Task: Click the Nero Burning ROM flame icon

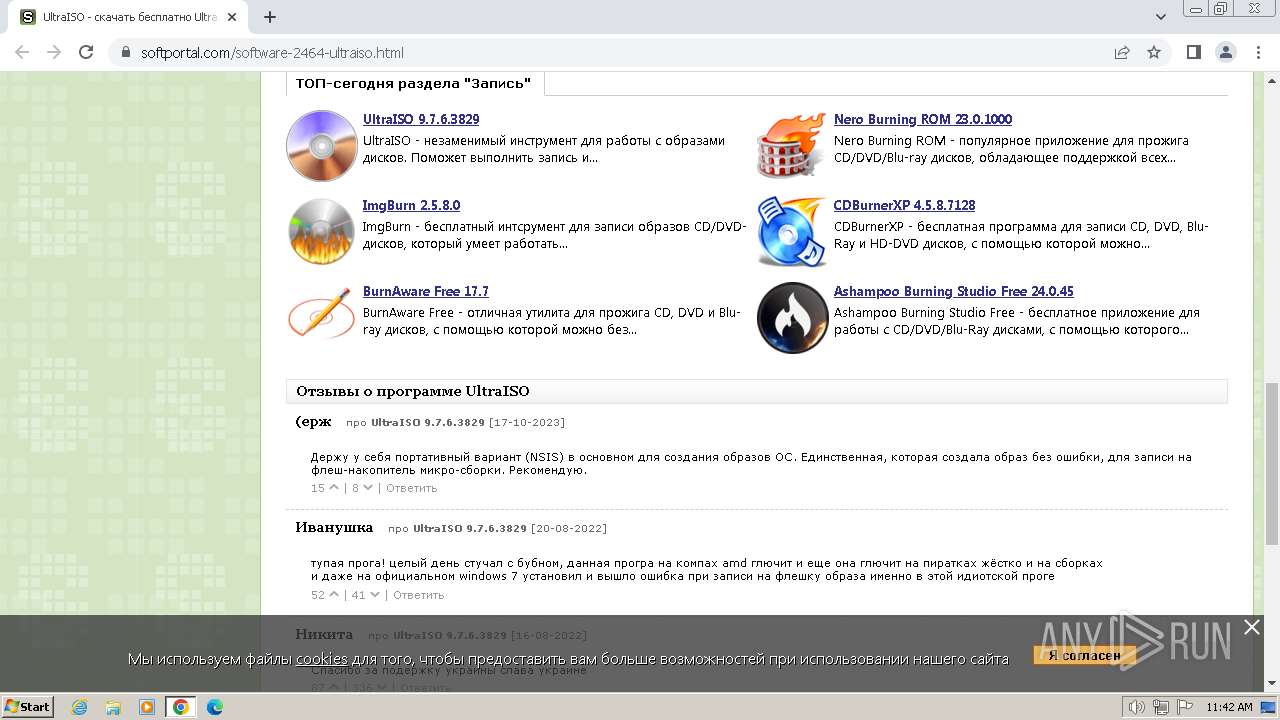Action: point(792,146)
